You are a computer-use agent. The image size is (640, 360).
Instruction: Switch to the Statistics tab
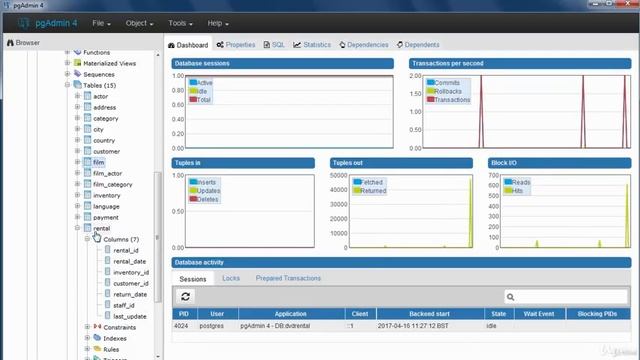(312, 45)
